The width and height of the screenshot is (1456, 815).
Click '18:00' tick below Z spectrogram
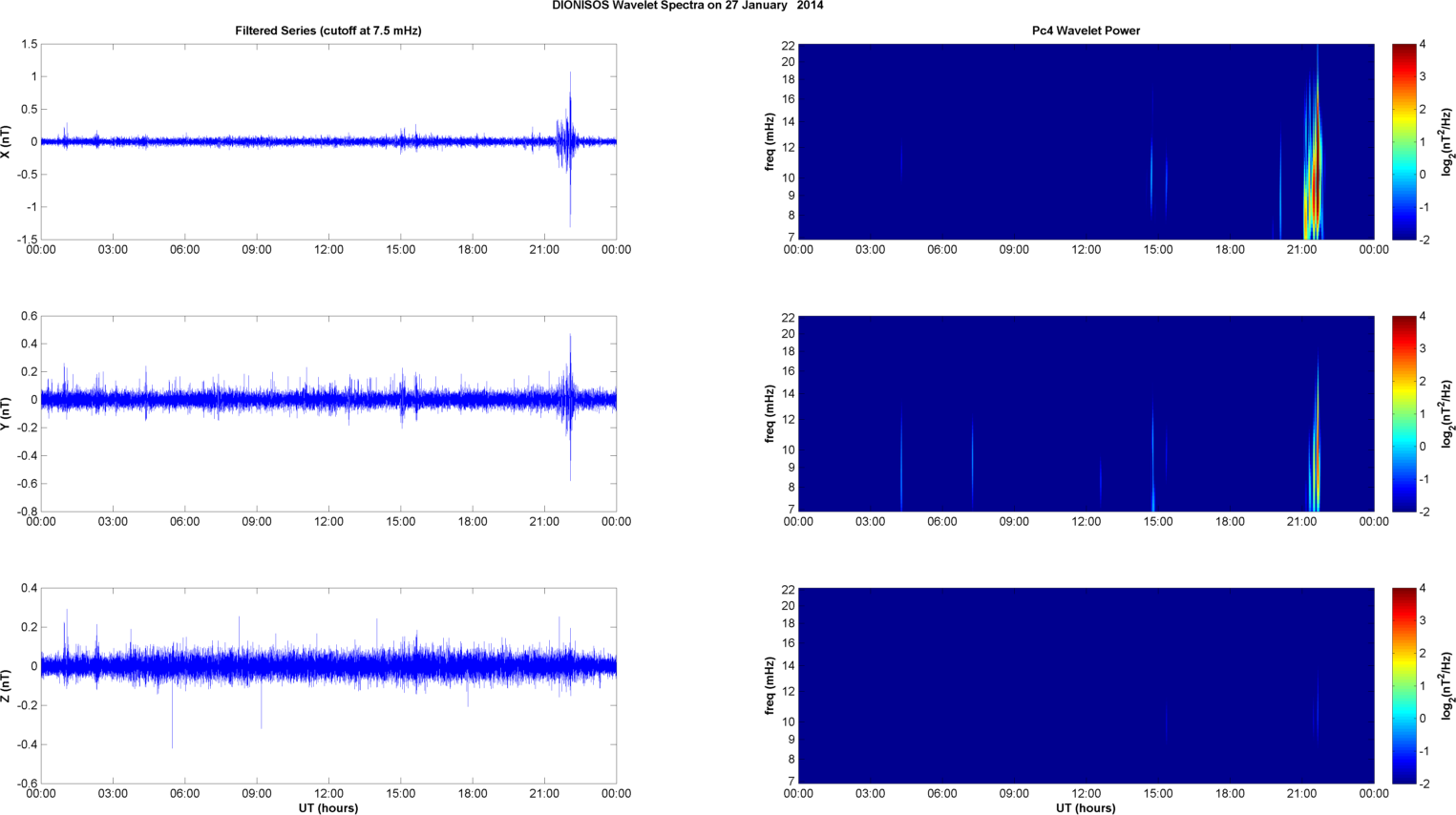(1230, 794)
